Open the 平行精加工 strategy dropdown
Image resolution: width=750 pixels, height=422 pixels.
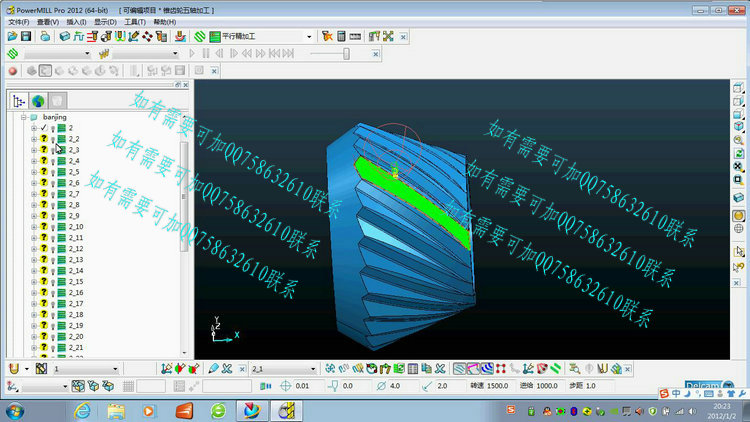click(x=309, y=36)
